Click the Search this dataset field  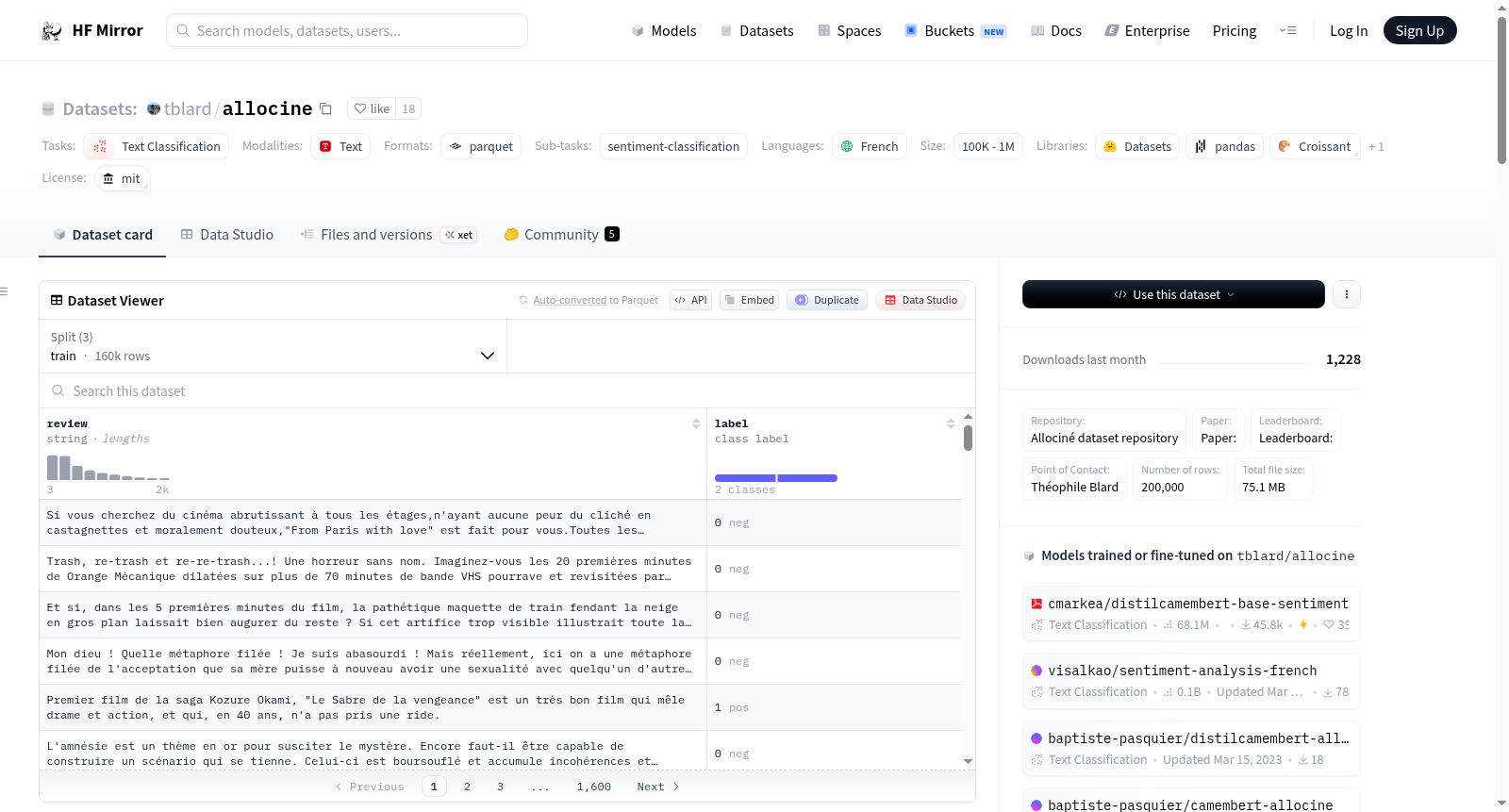(507, 390)
